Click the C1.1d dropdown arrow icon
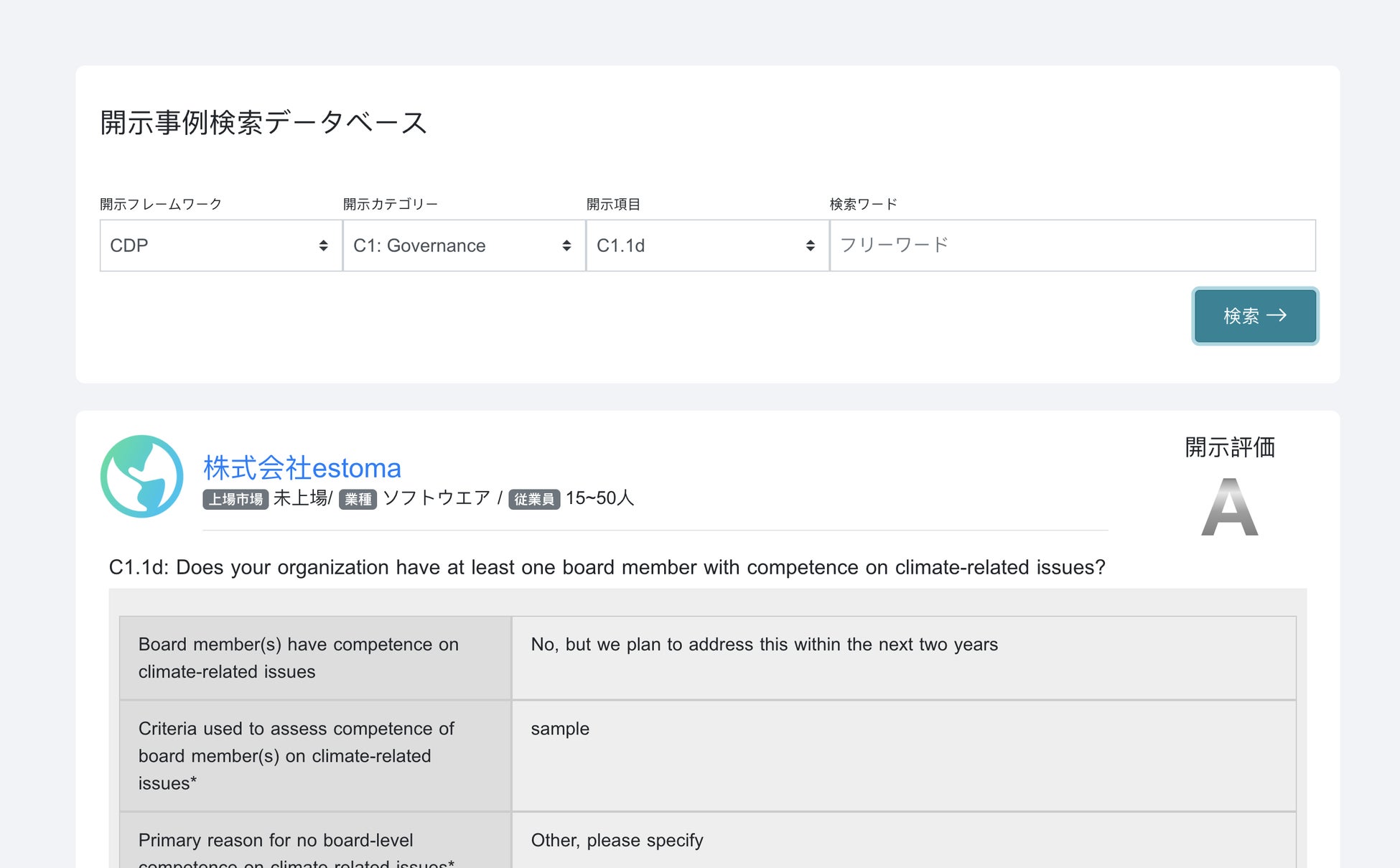Viewport: 1400px width, 868px height. click(810, 246)
